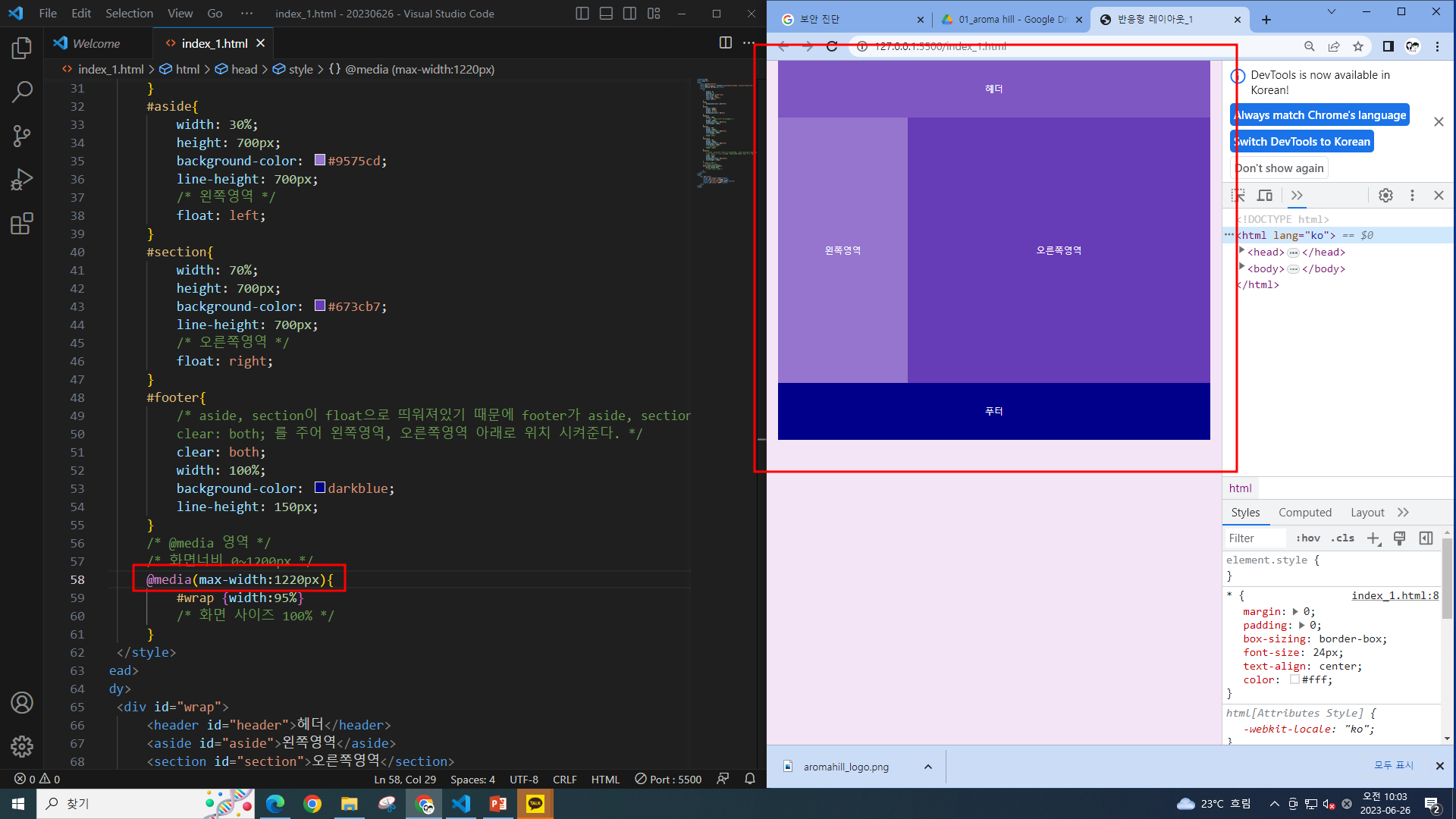1456x819 pixels.
Task: Expand the margin property value triangle
Action: coord(1295,611)
